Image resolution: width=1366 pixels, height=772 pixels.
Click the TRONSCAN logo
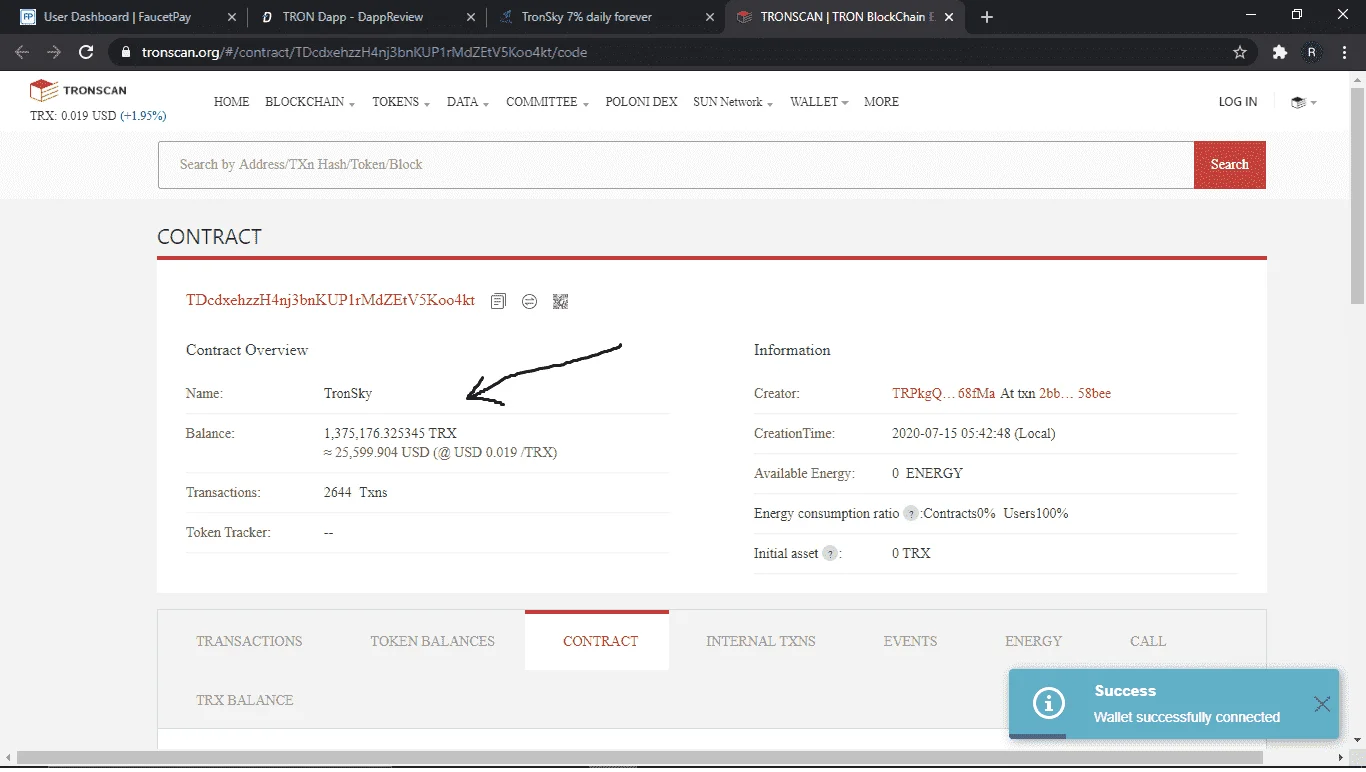tap(78, 91)
